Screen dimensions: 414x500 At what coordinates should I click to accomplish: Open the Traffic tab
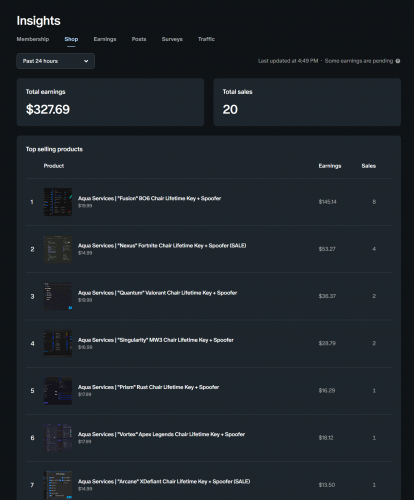click(x=206, y=39)
